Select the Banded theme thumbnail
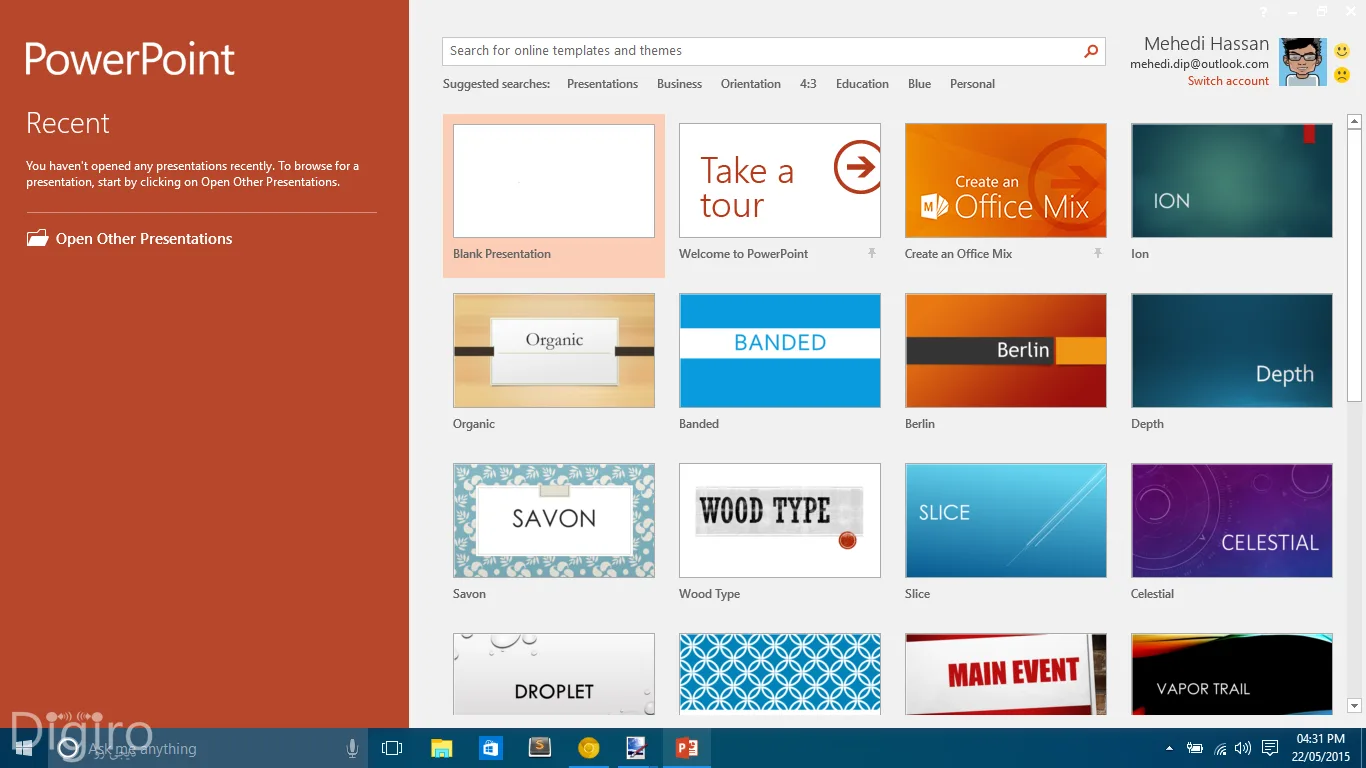This screenshot has height=768, width=1366. tap(780, 351)
